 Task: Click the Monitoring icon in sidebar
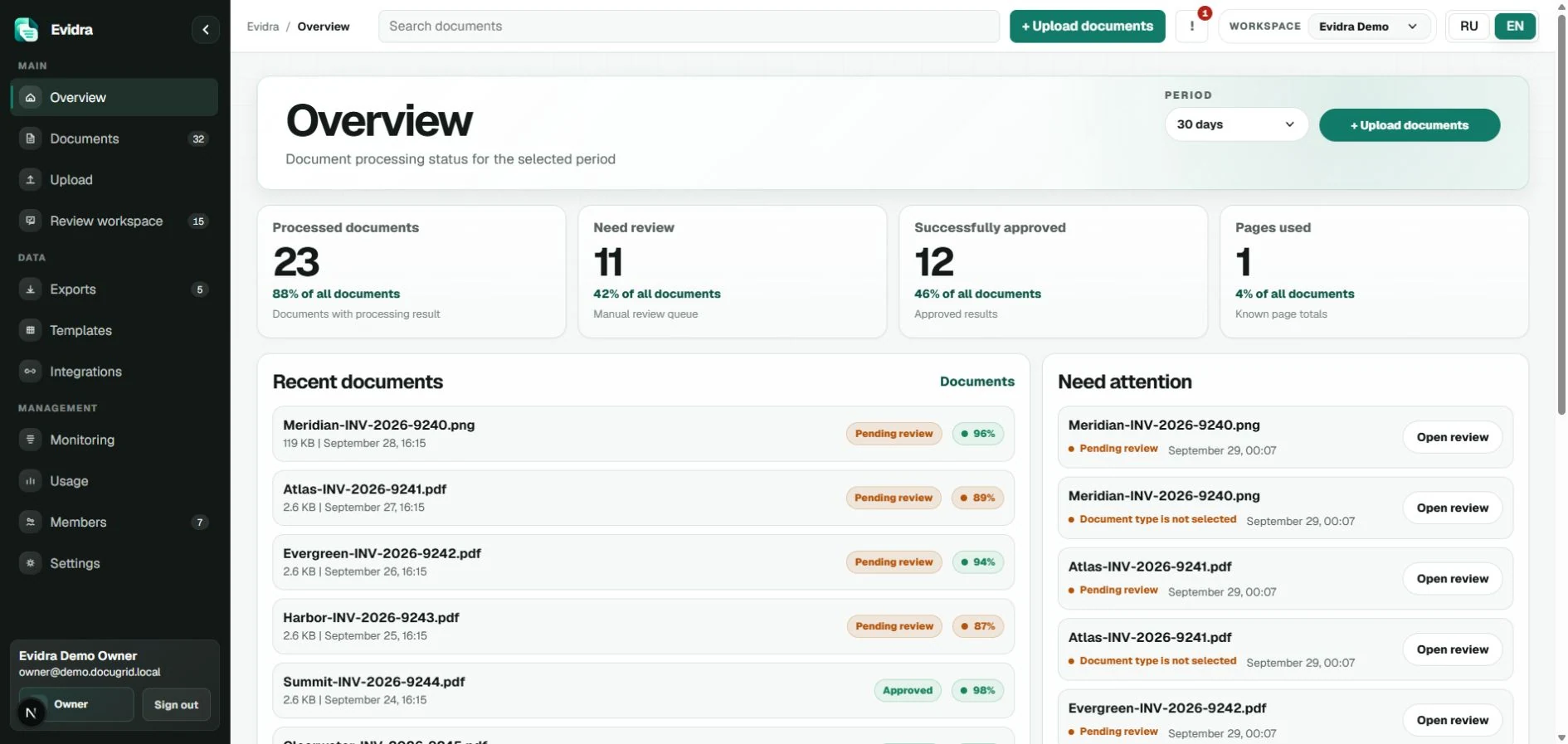pos(31,440)
